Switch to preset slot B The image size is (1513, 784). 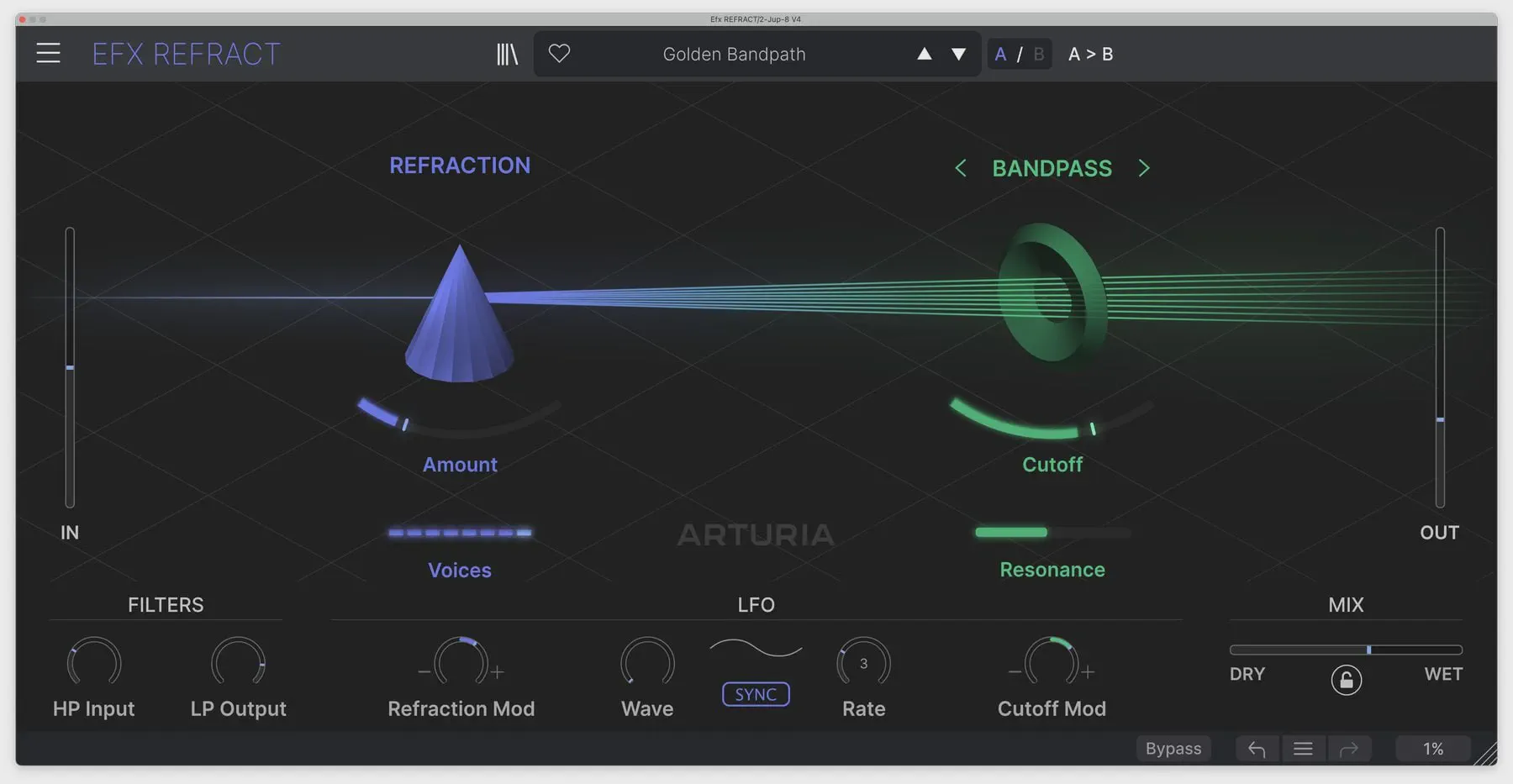pos(1039,55)
